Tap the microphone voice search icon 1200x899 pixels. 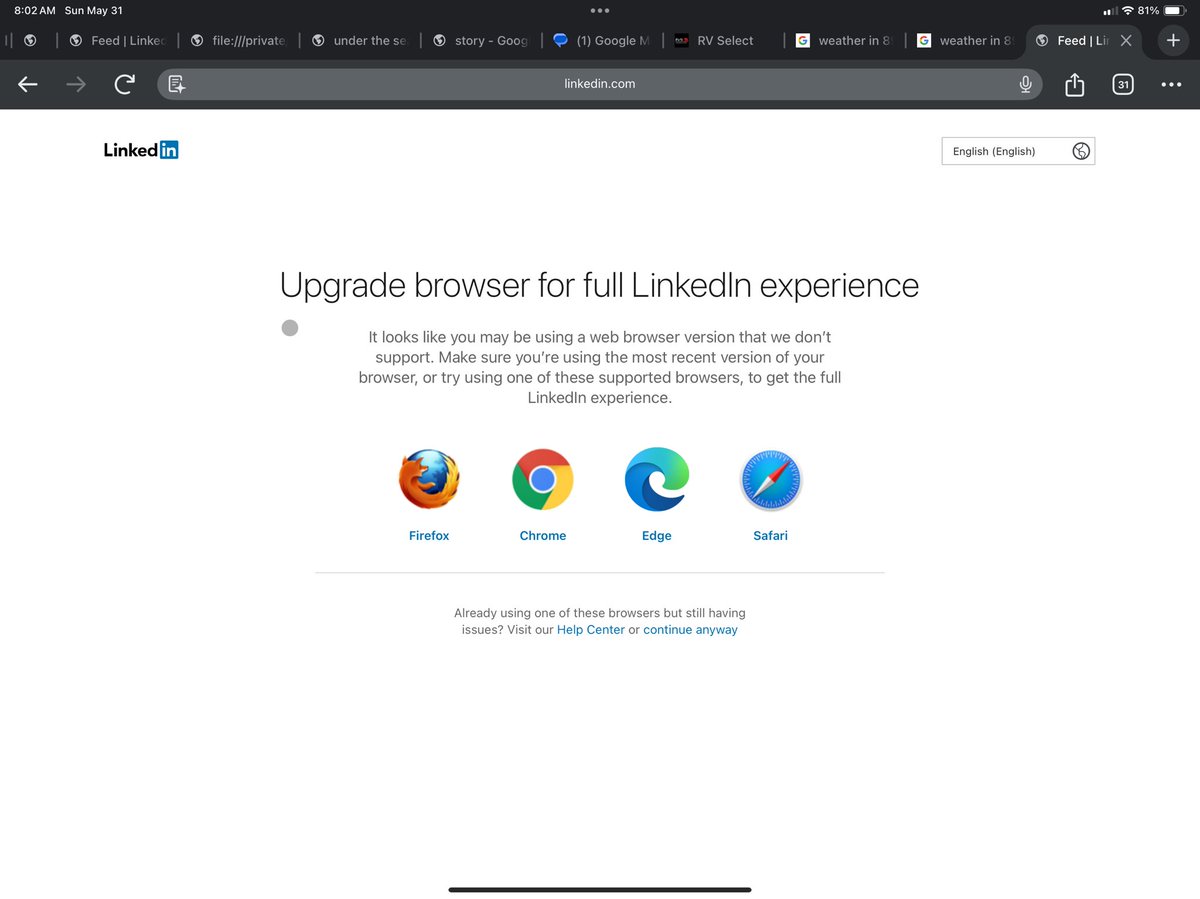point(1025,85)
